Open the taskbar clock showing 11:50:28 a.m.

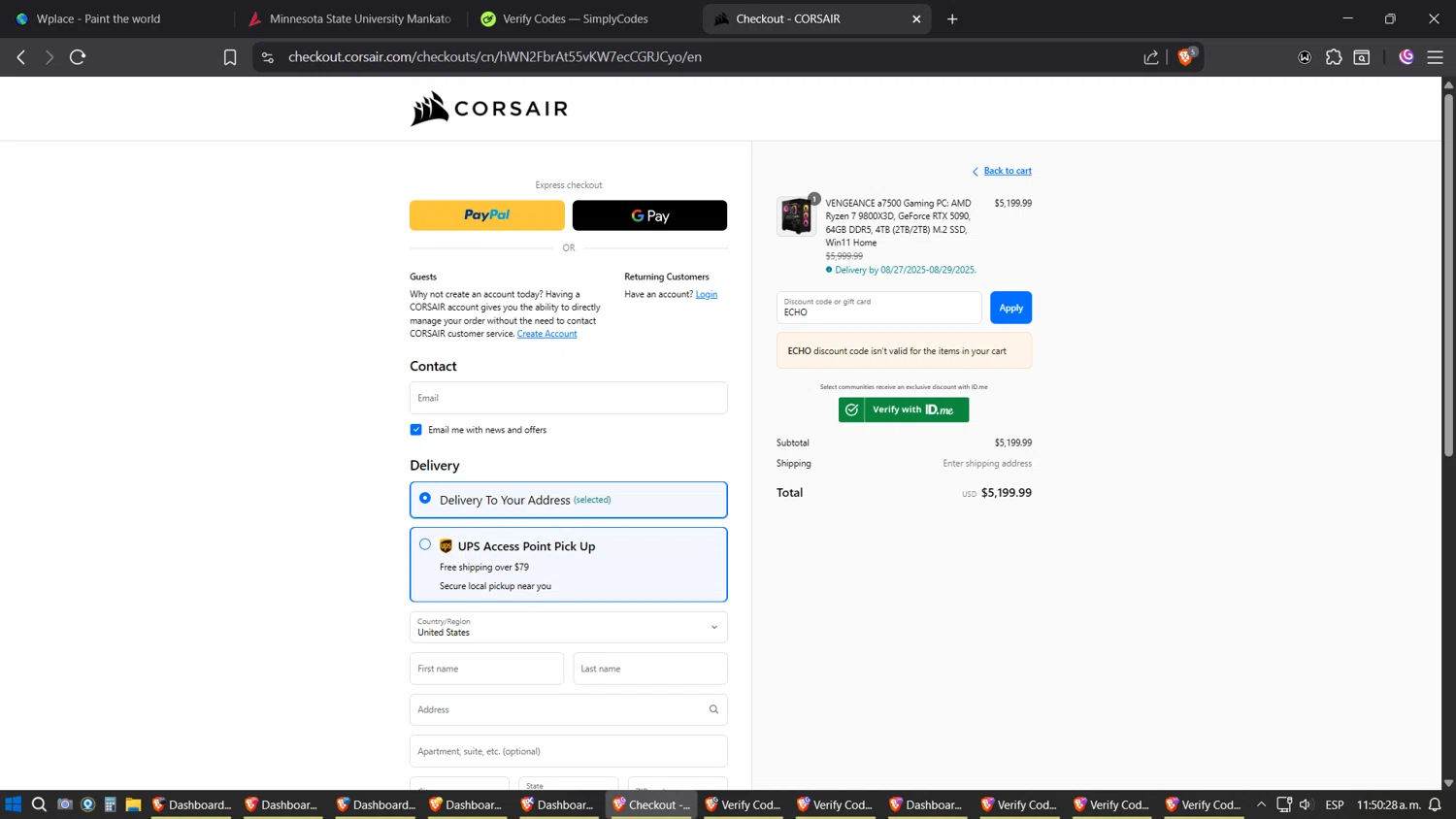tap(1389, 804)
